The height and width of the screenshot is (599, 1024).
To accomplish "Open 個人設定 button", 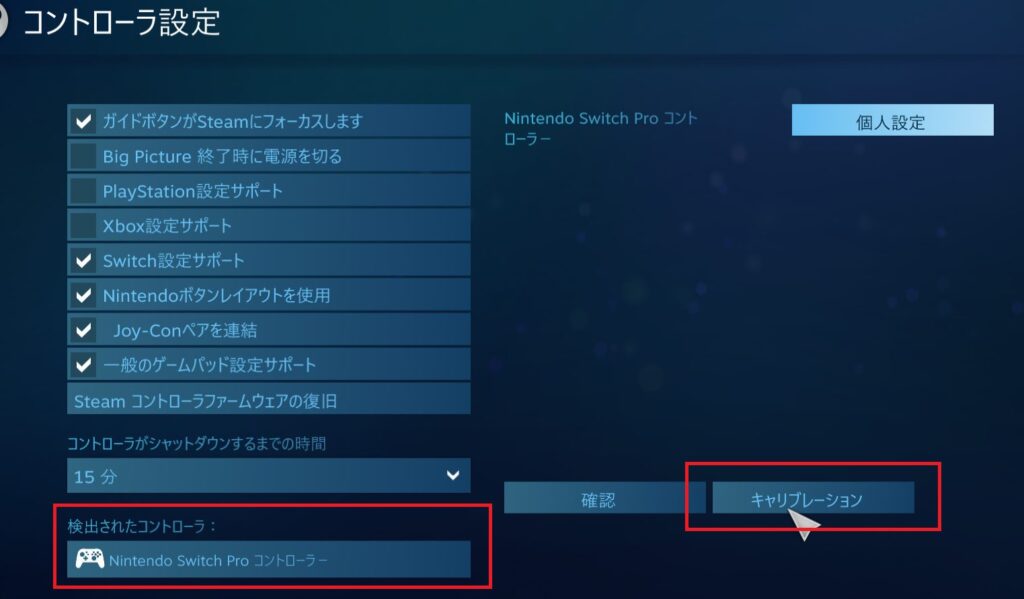I will 892,121.
